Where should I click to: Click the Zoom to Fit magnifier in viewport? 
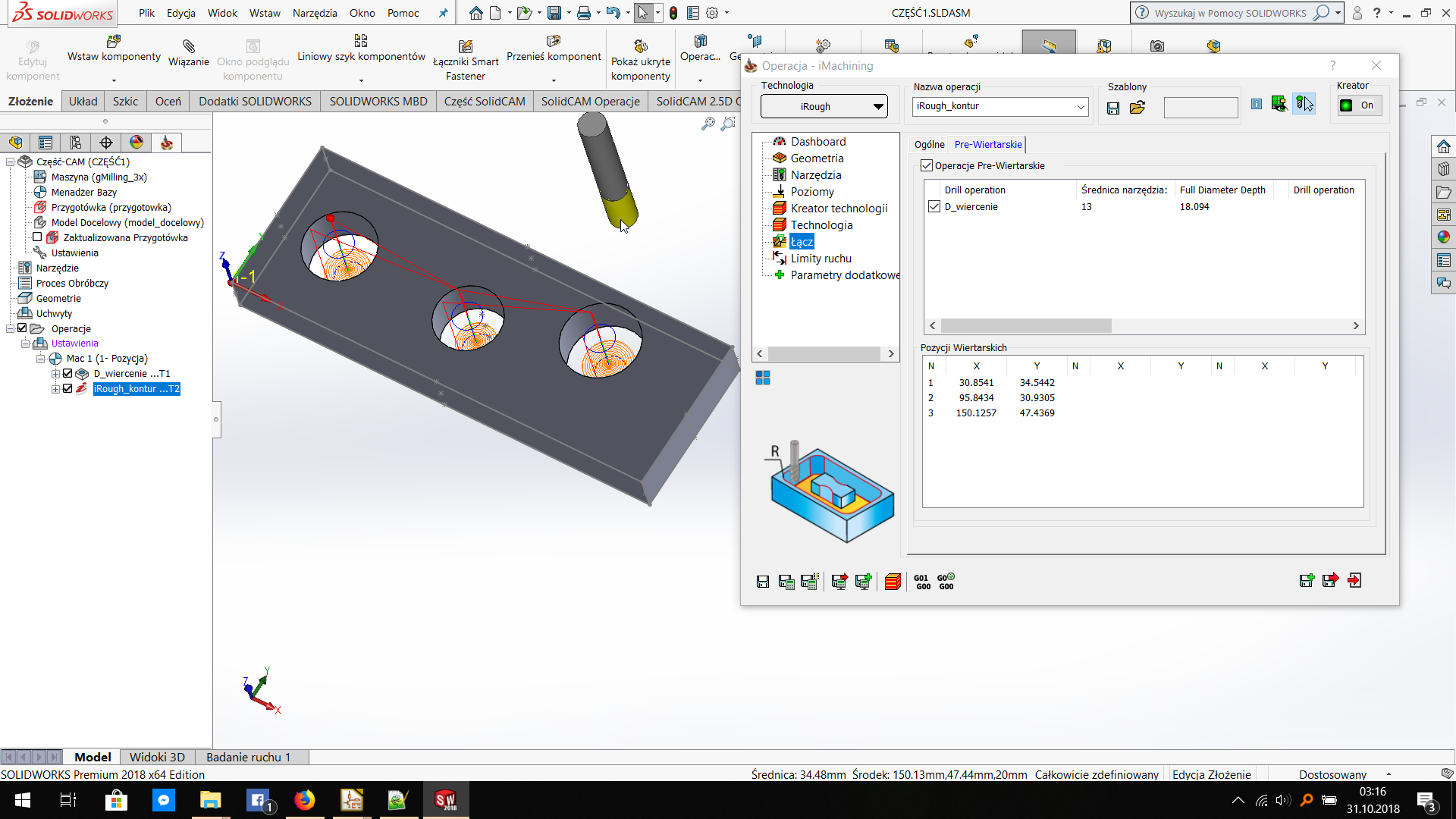click(708, 124)
